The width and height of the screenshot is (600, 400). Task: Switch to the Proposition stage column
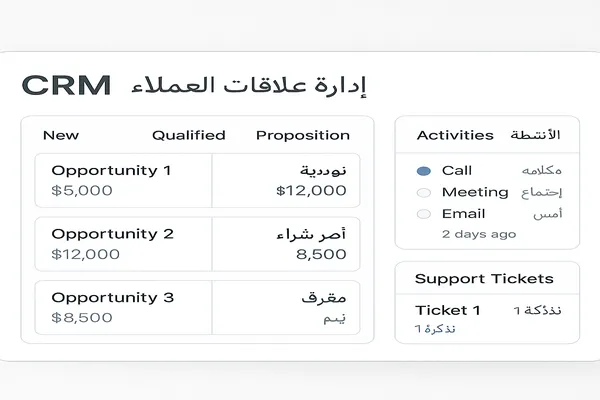point(303,135)
